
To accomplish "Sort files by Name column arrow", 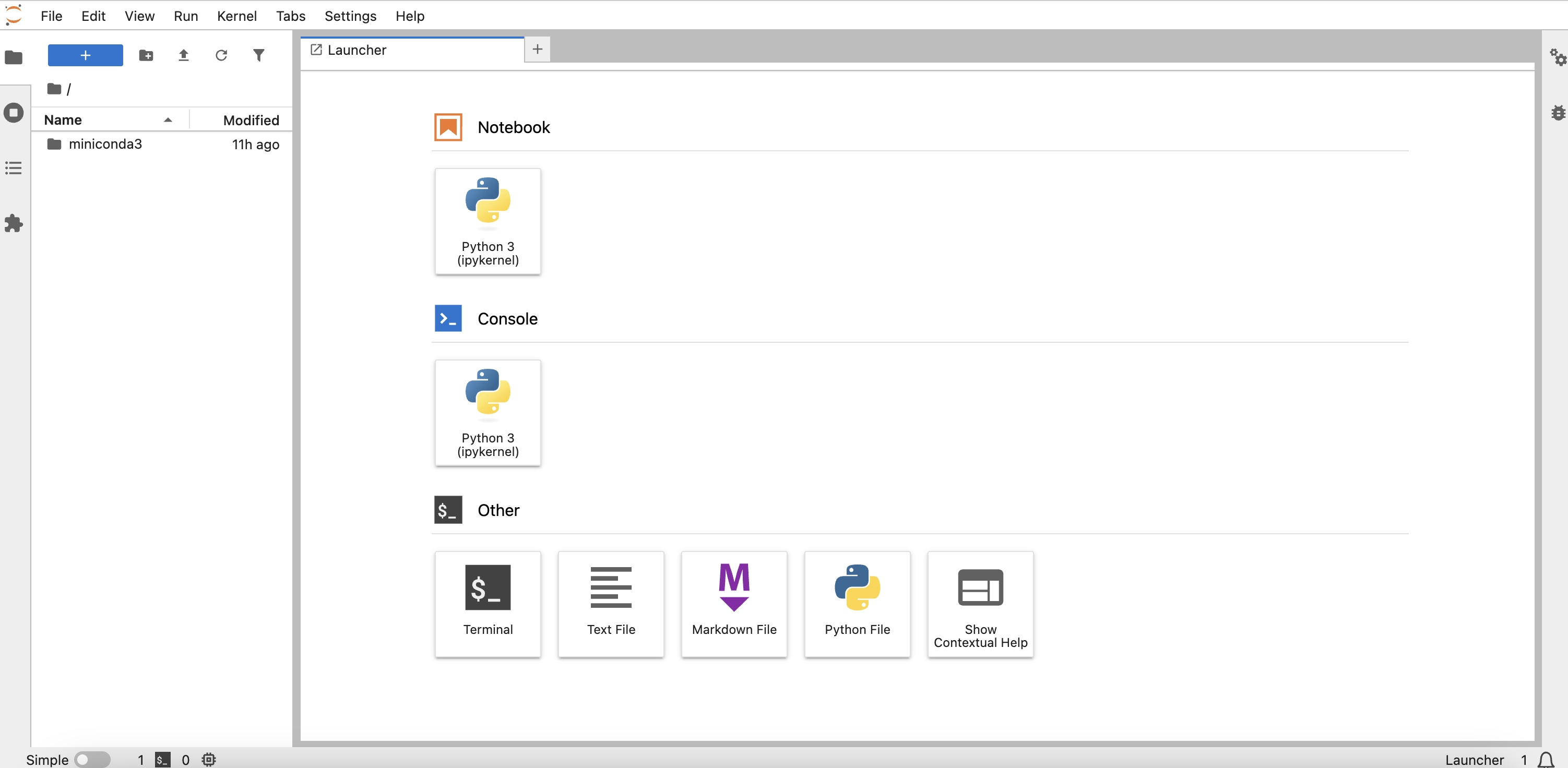I will point(168,120).
